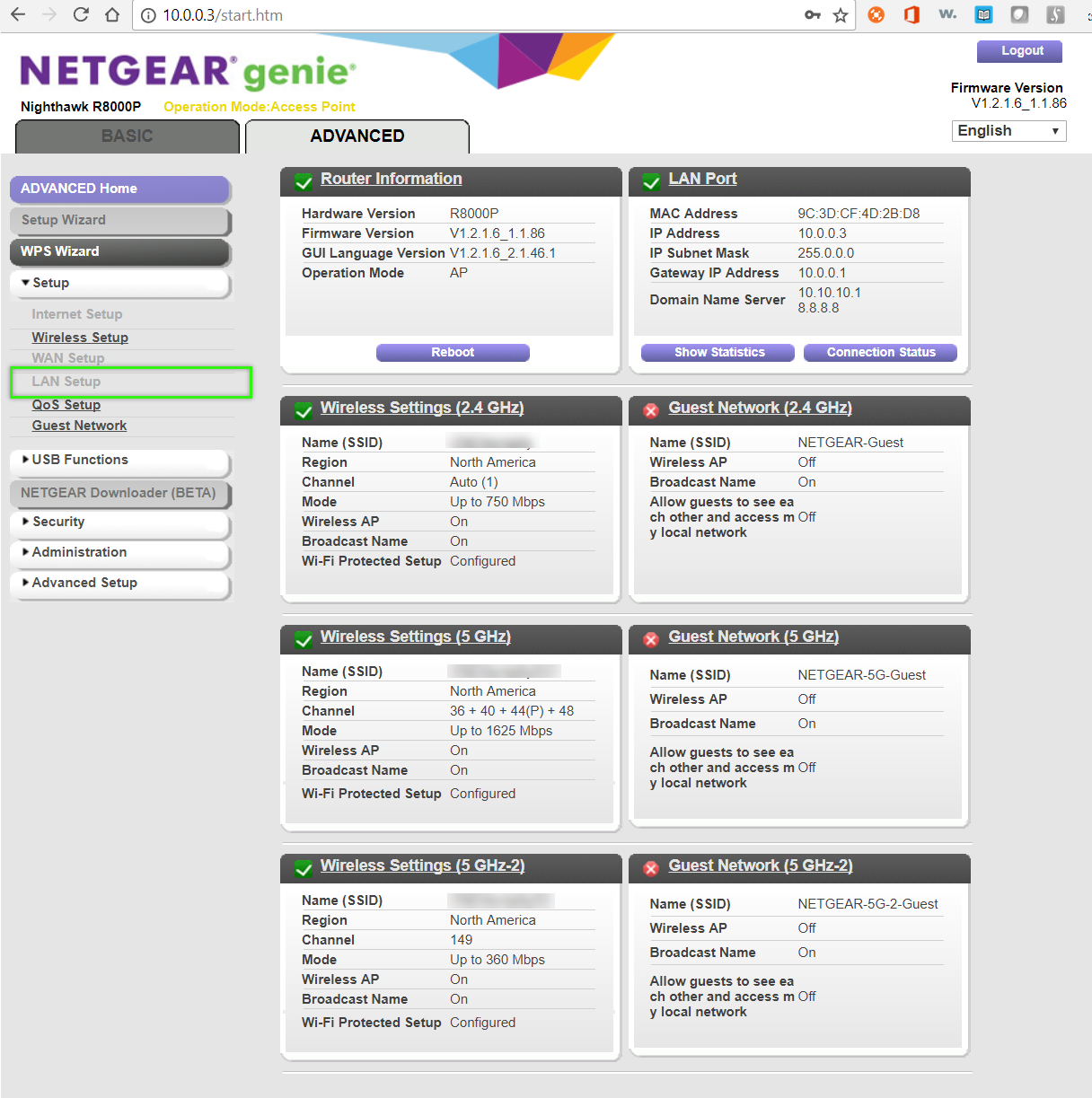The height and width of the screenshot is (1098, 1092).
Task: Click the red X icon beside Guest Network (2.4 GHz)
Action: [651, 410]
